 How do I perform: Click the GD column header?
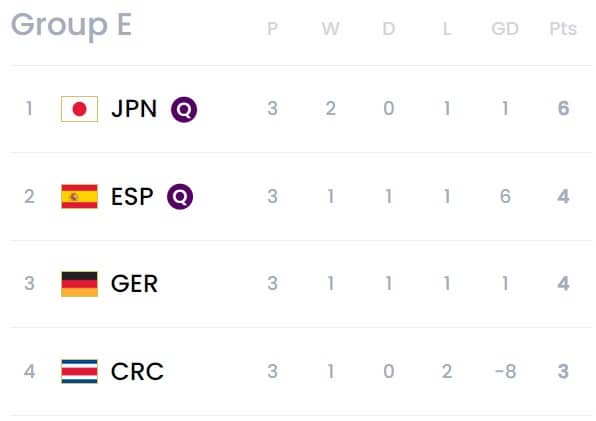click(505, 28)
